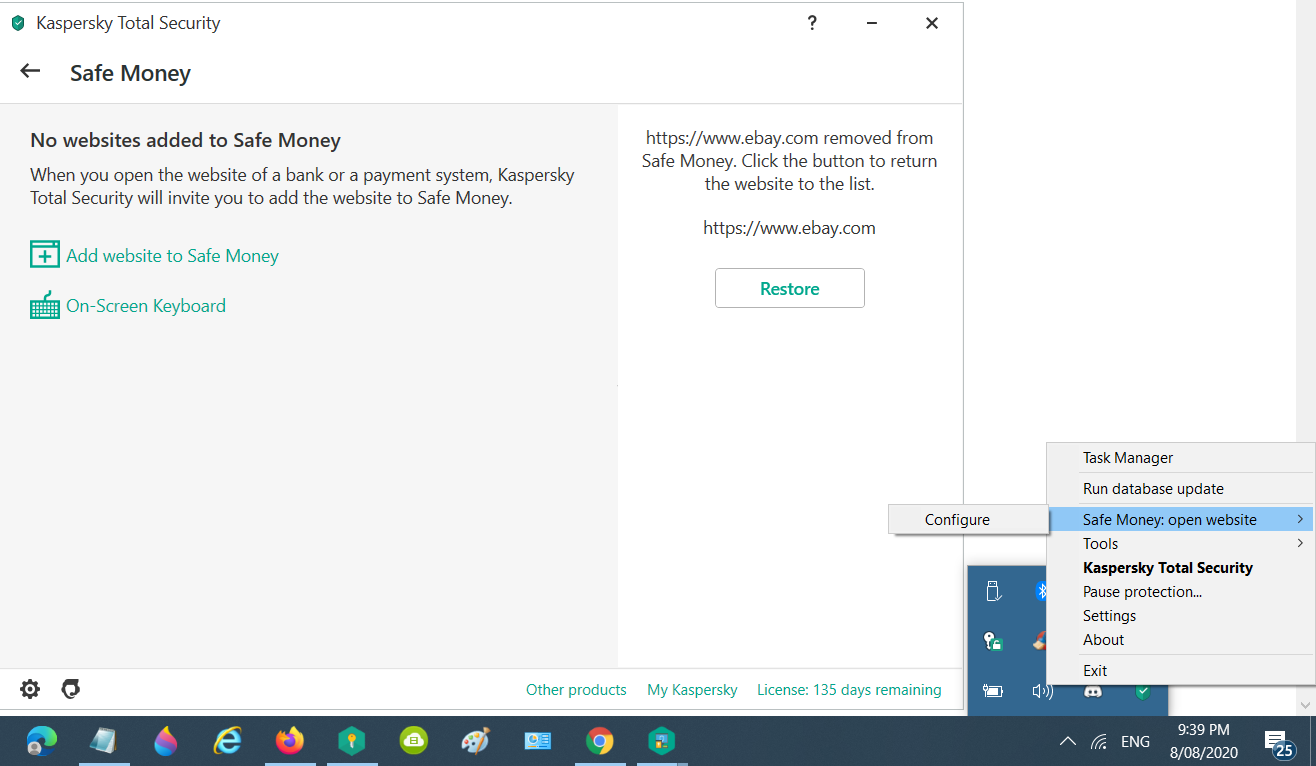Switch to Google Chrome on the taskbar

tap(600, 741)
